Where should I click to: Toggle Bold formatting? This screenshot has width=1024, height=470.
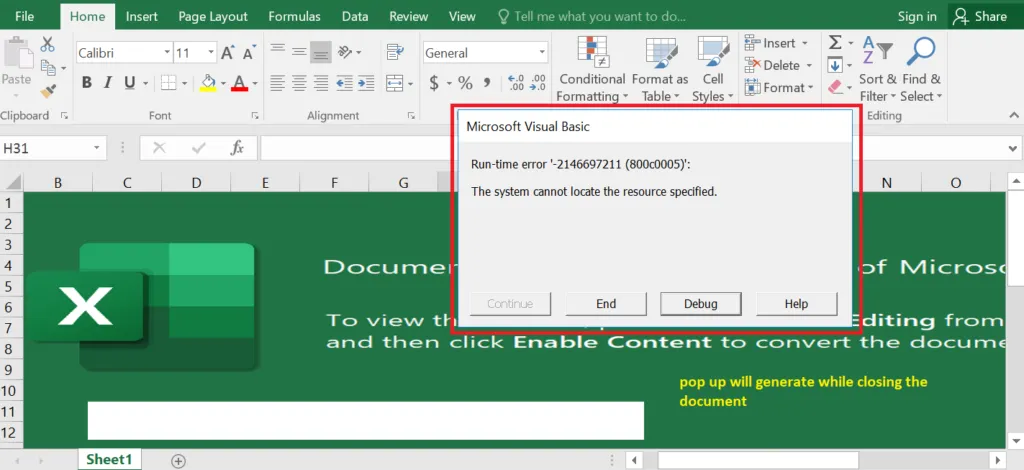click(86, 83)
